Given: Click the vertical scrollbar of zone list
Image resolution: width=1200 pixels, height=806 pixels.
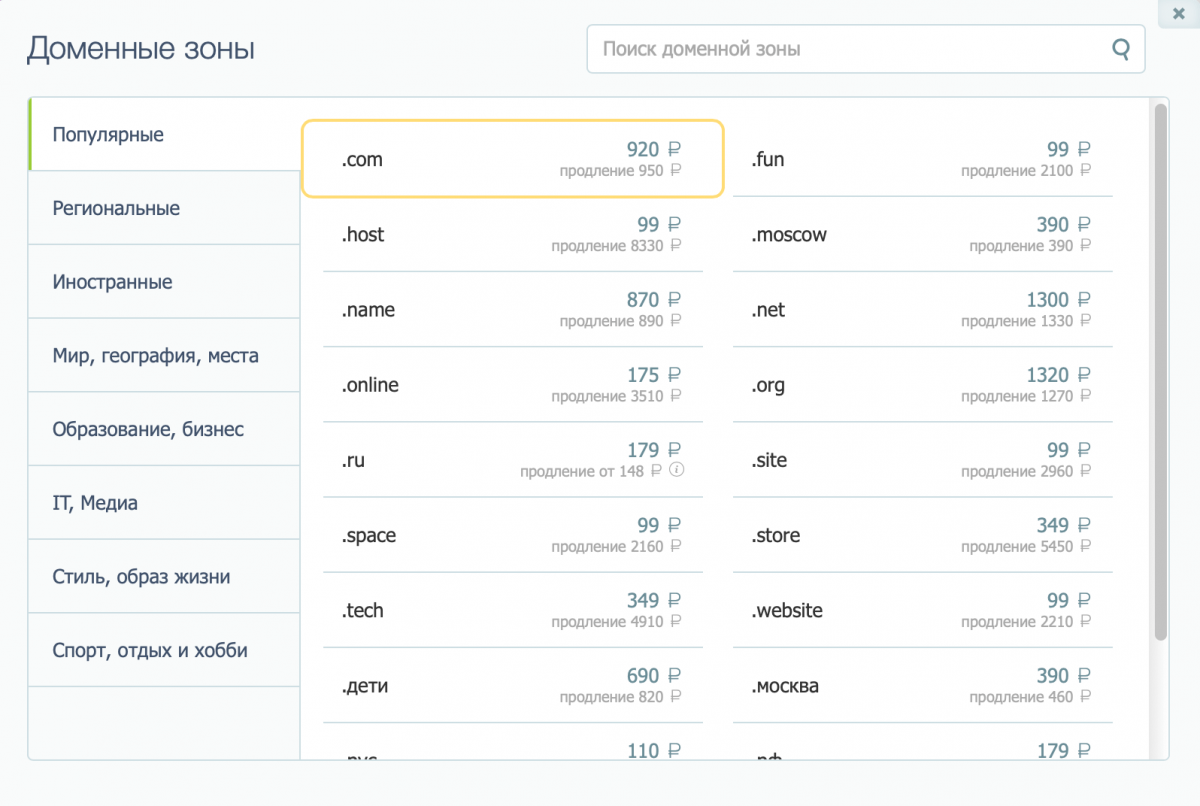Looking at the screenshot, I should tap(1160, 370).
